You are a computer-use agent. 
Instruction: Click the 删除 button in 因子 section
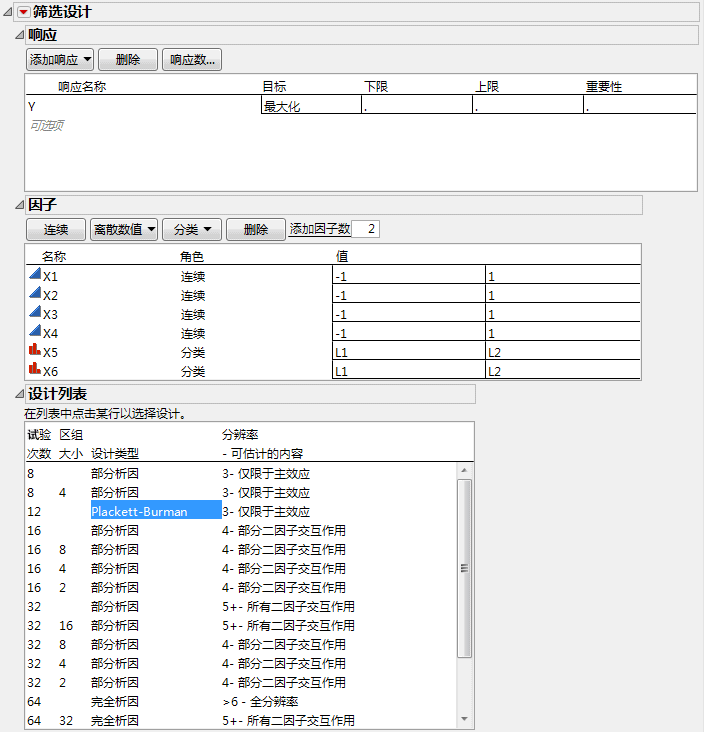coord(256,230)
